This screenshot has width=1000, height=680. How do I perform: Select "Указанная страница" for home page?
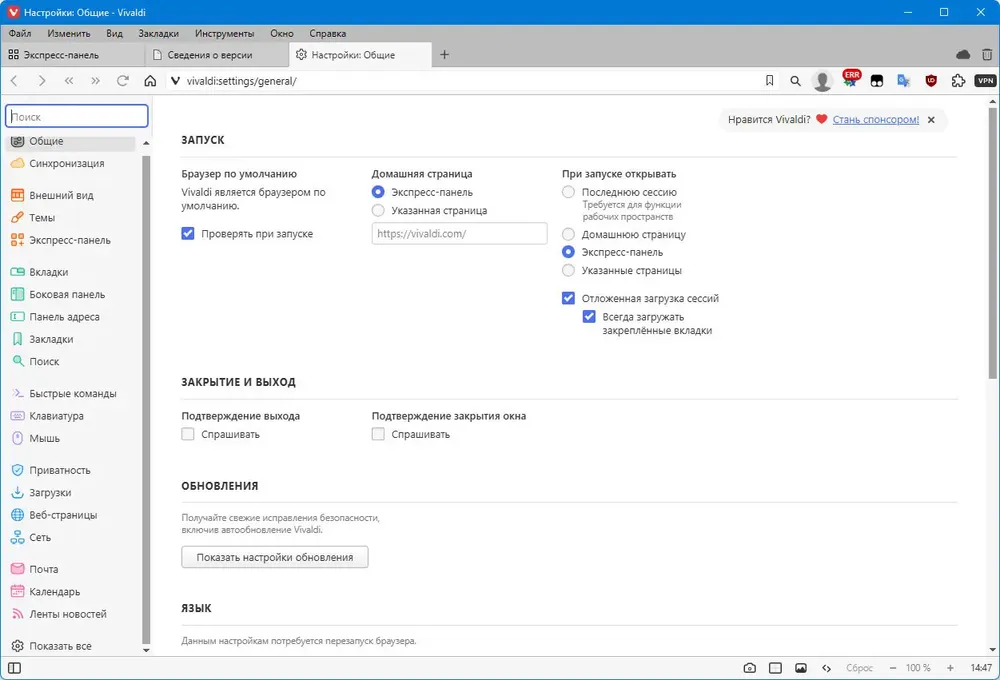[378, 211]
